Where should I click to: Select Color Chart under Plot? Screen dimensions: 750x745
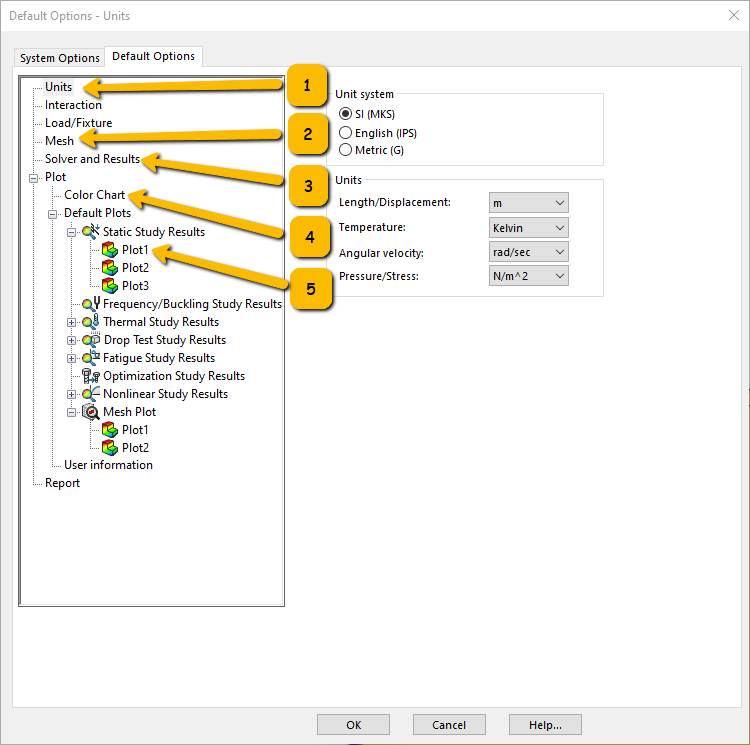(x=94, y=195)
